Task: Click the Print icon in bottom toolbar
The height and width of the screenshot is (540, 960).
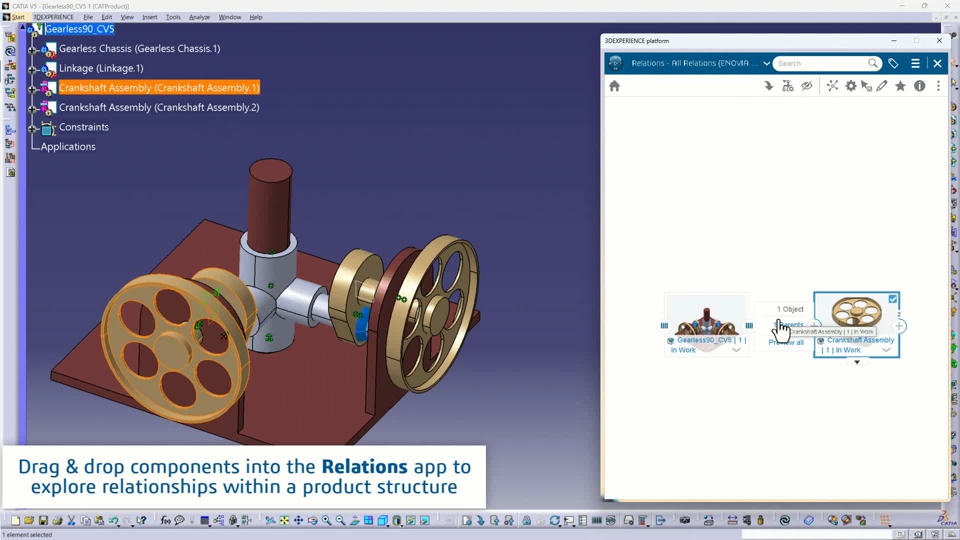Action: coord(57,520)
